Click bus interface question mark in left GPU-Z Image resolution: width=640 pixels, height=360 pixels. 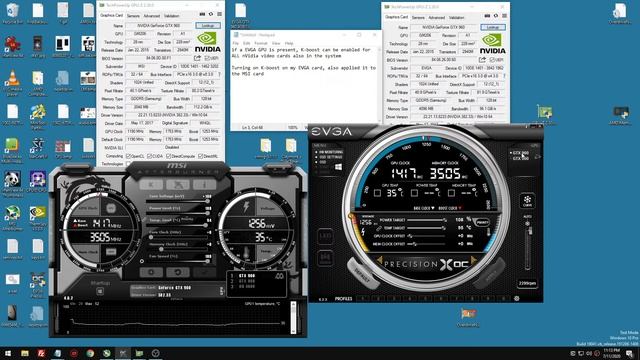tap(219, 75)
